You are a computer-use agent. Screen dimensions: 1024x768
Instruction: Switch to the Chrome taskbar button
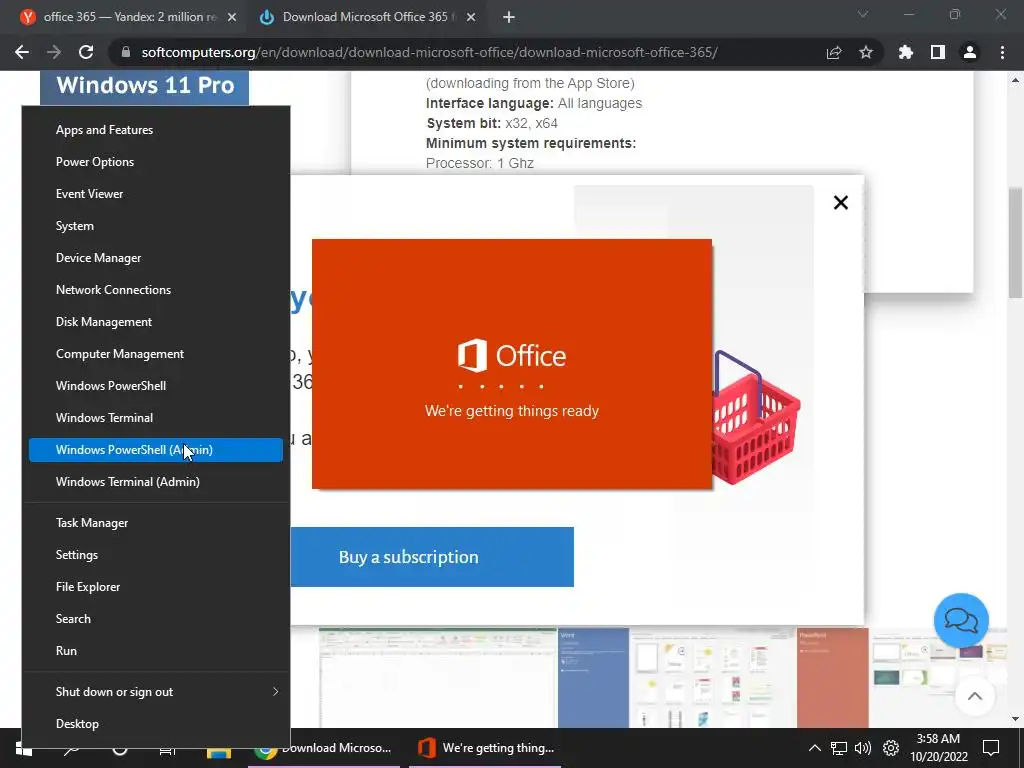325,748
